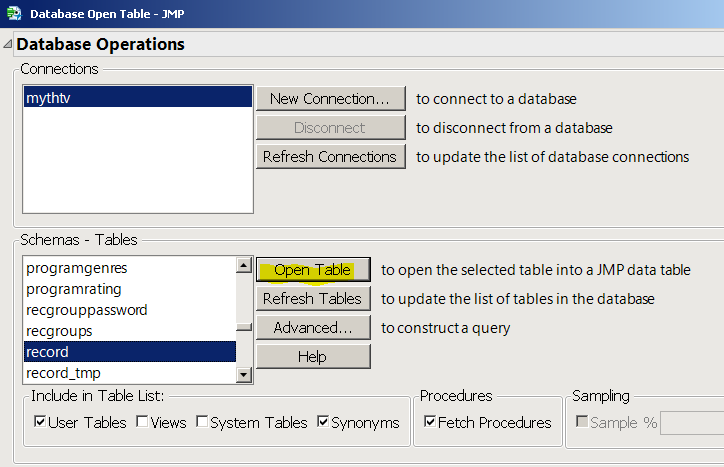
Task: Enable the Views checkbox
Action: click(x=141, y=422)
